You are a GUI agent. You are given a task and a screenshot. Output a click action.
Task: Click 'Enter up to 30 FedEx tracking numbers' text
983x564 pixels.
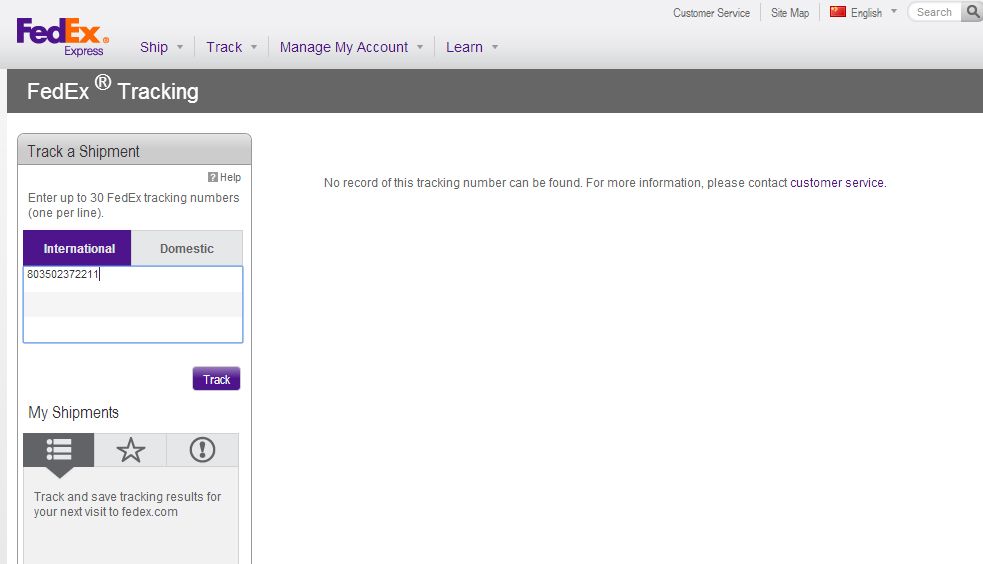click(134, 205)
